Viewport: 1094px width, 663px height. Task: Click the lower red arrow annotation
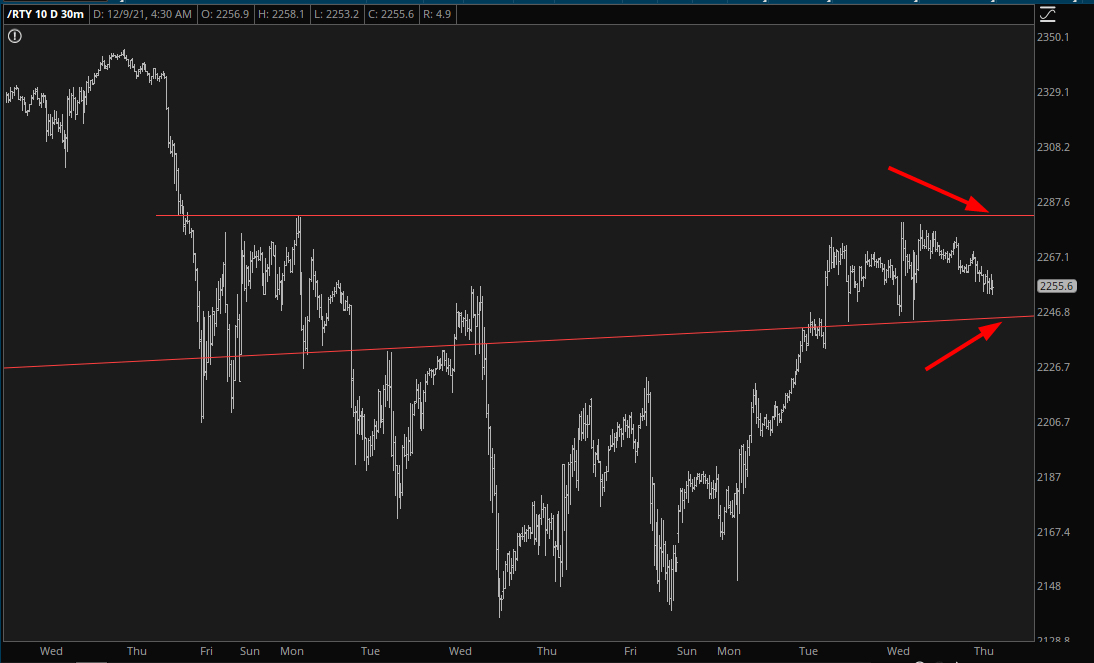click(x=963, y=346)
